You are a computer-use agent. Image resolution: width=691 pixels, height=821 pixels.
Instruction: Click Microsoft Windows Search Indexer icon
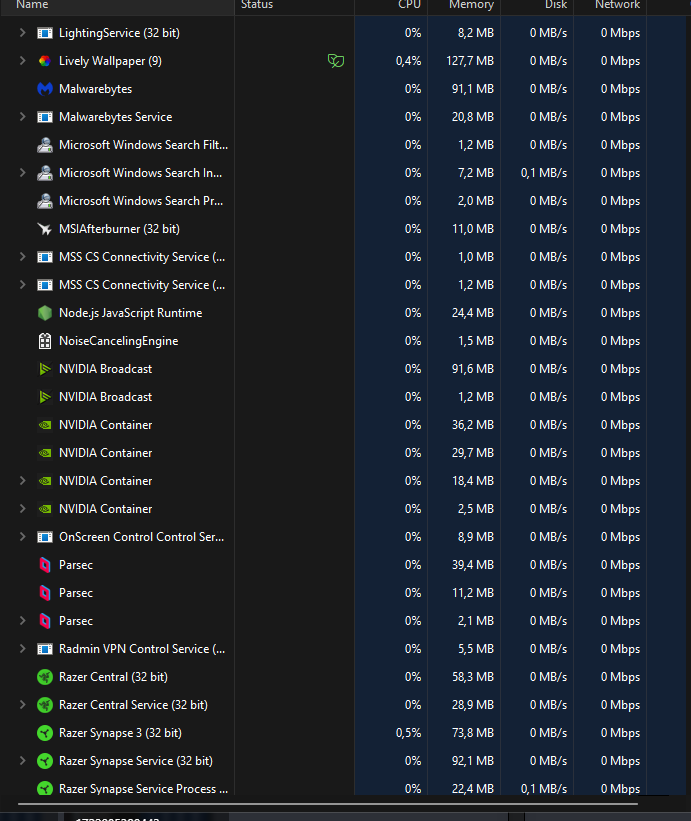tap(45, 173)
